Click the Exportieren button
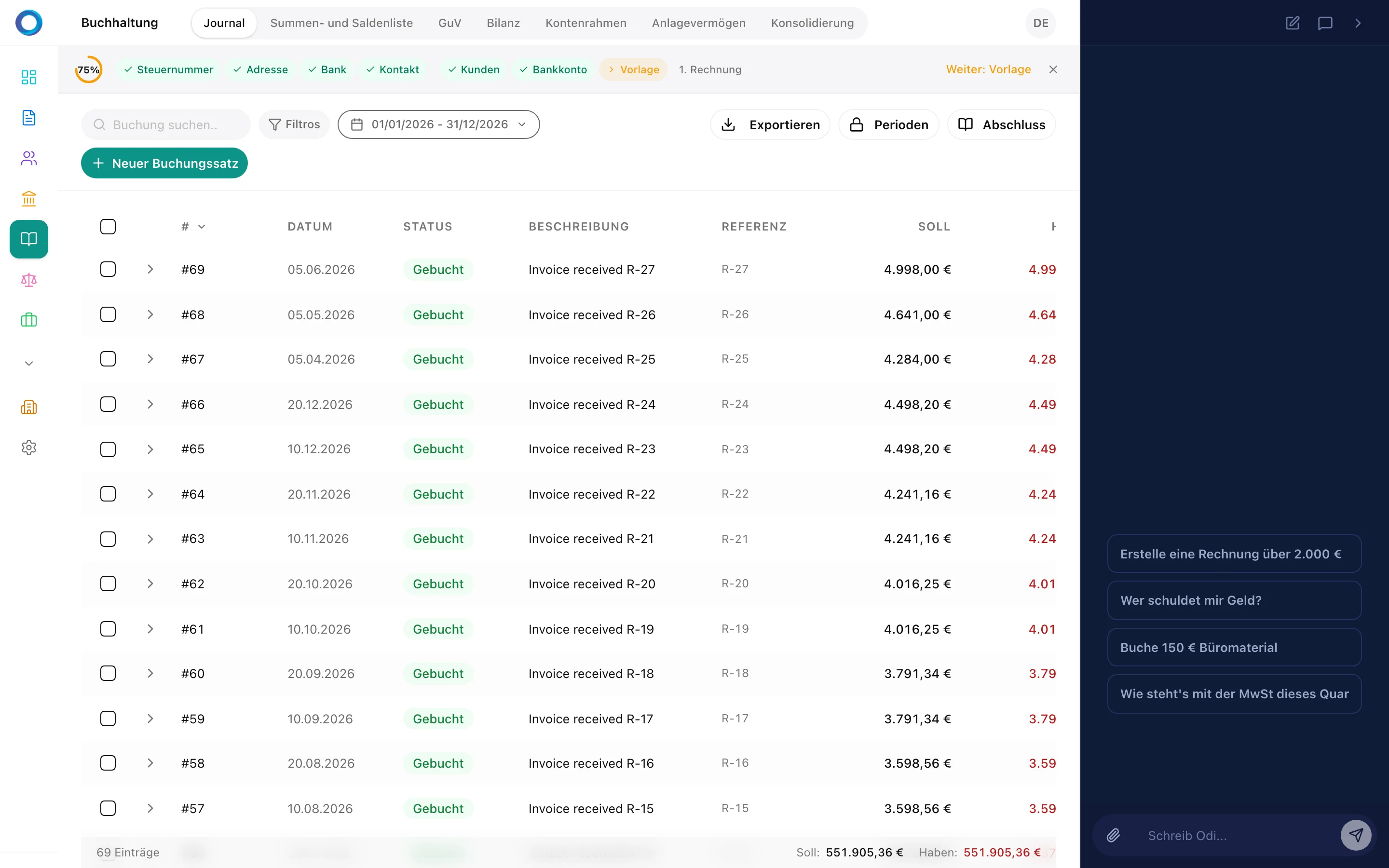Image resolution: width=1389 pixels, height=868 pixels. (770, 124)
